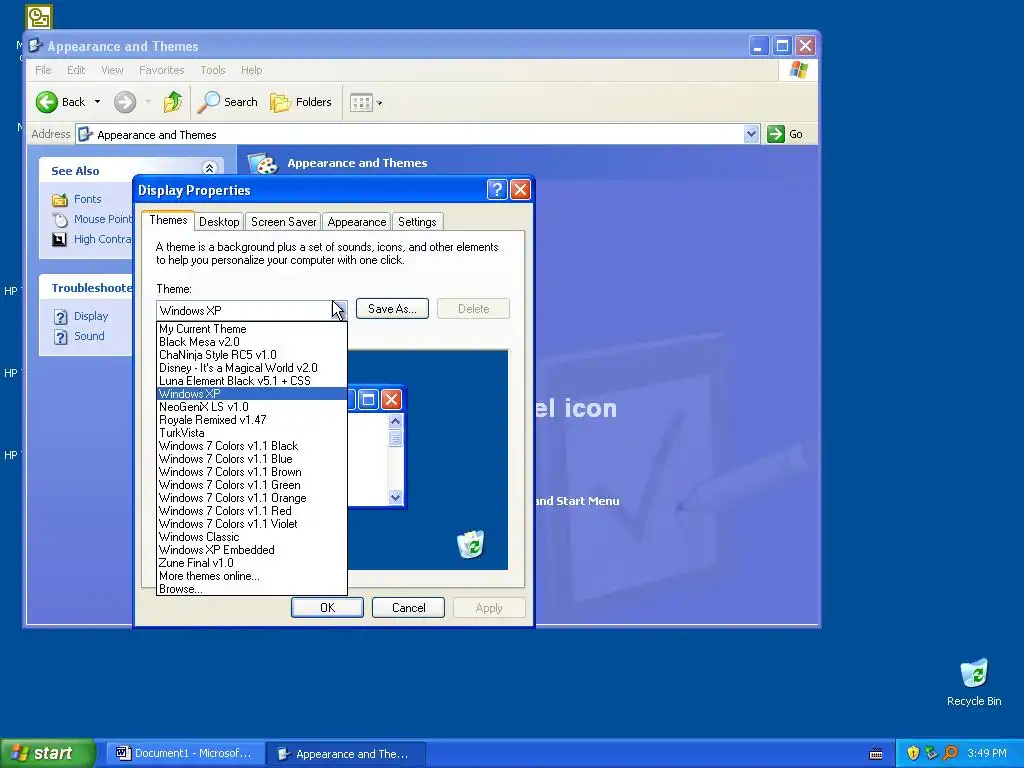1024x768 pixels.
Task: Choose Luna Element Black v5.1 + CSS
Action: [252, 381]
